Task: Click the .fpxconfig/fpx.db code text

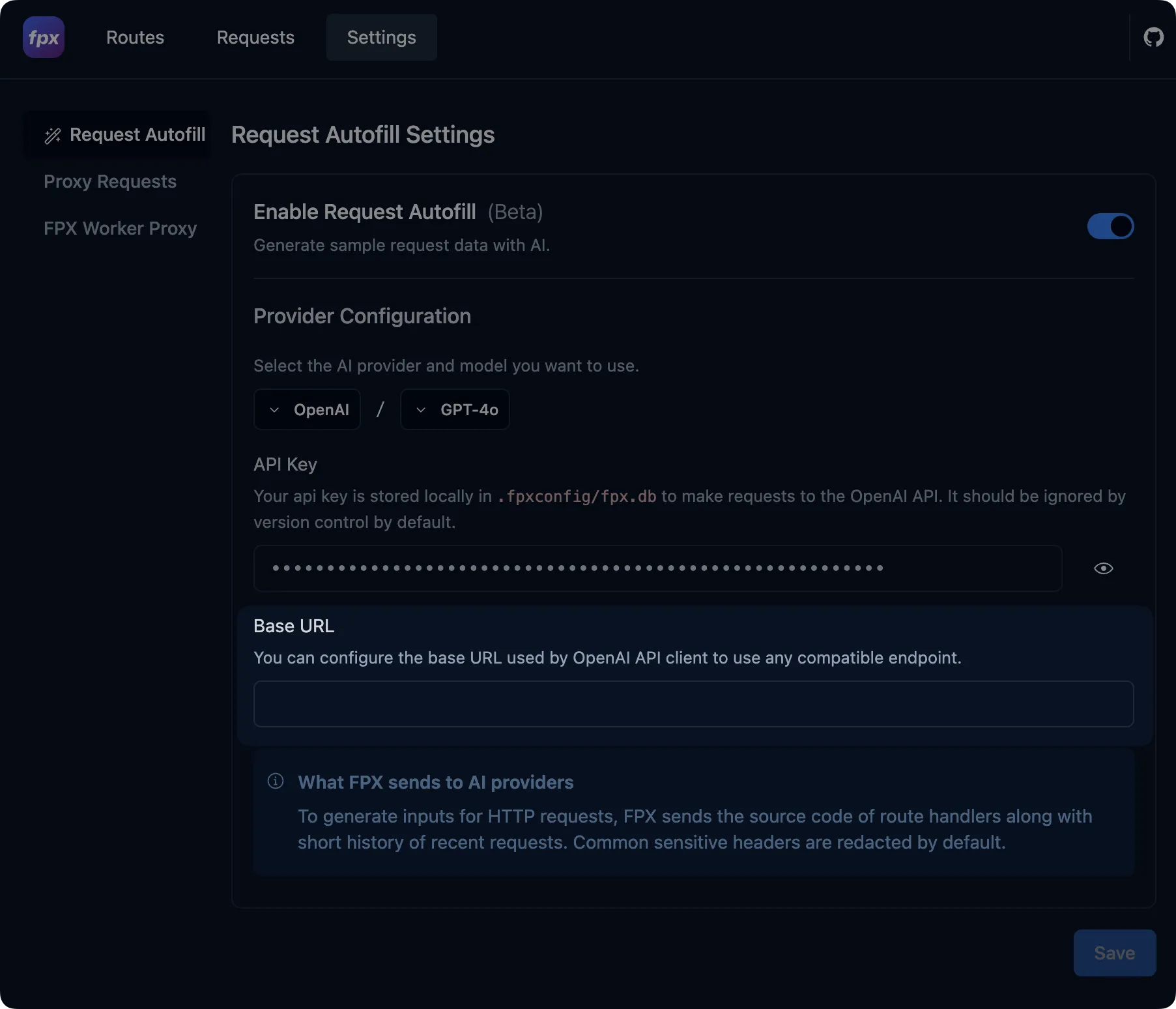Action: (577, 496)
